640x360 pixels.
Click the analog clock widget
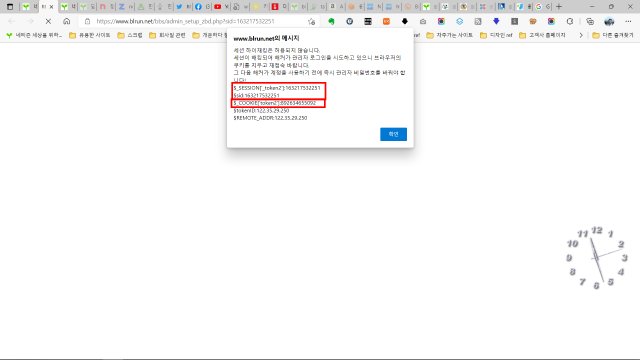pos(596,258)
